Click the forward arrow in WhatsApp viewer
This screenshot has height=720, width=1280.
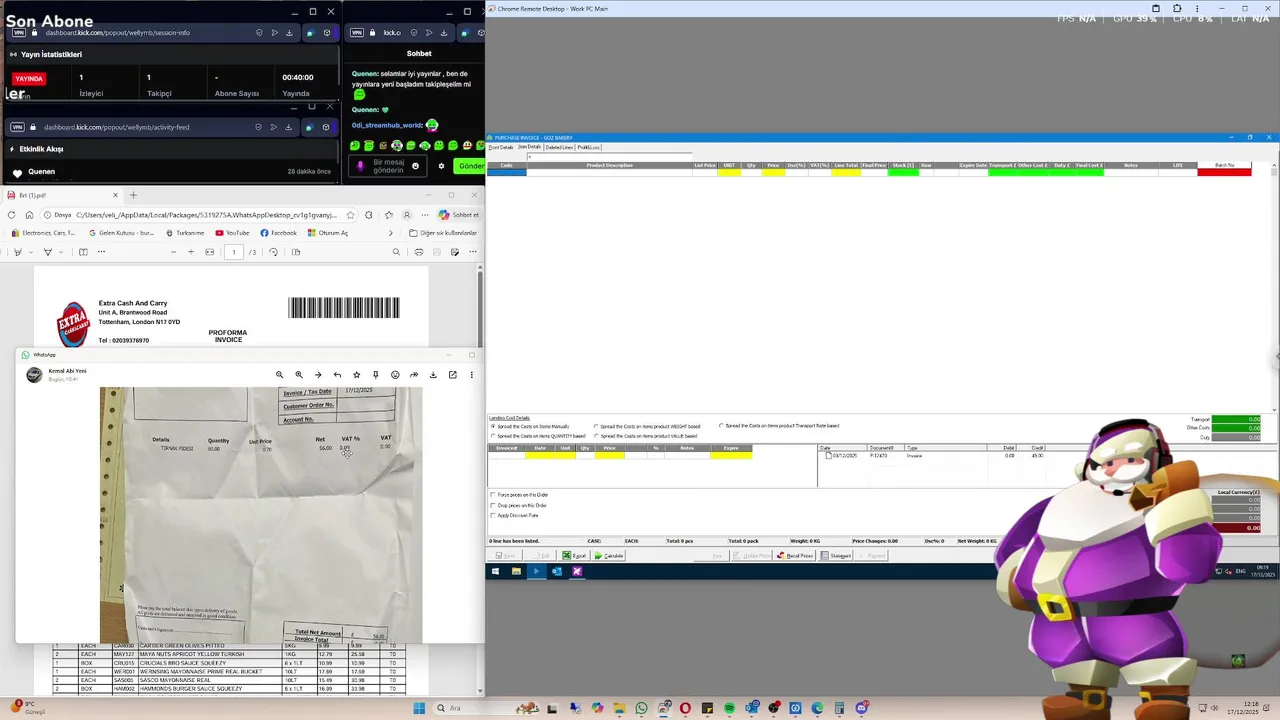318,375
